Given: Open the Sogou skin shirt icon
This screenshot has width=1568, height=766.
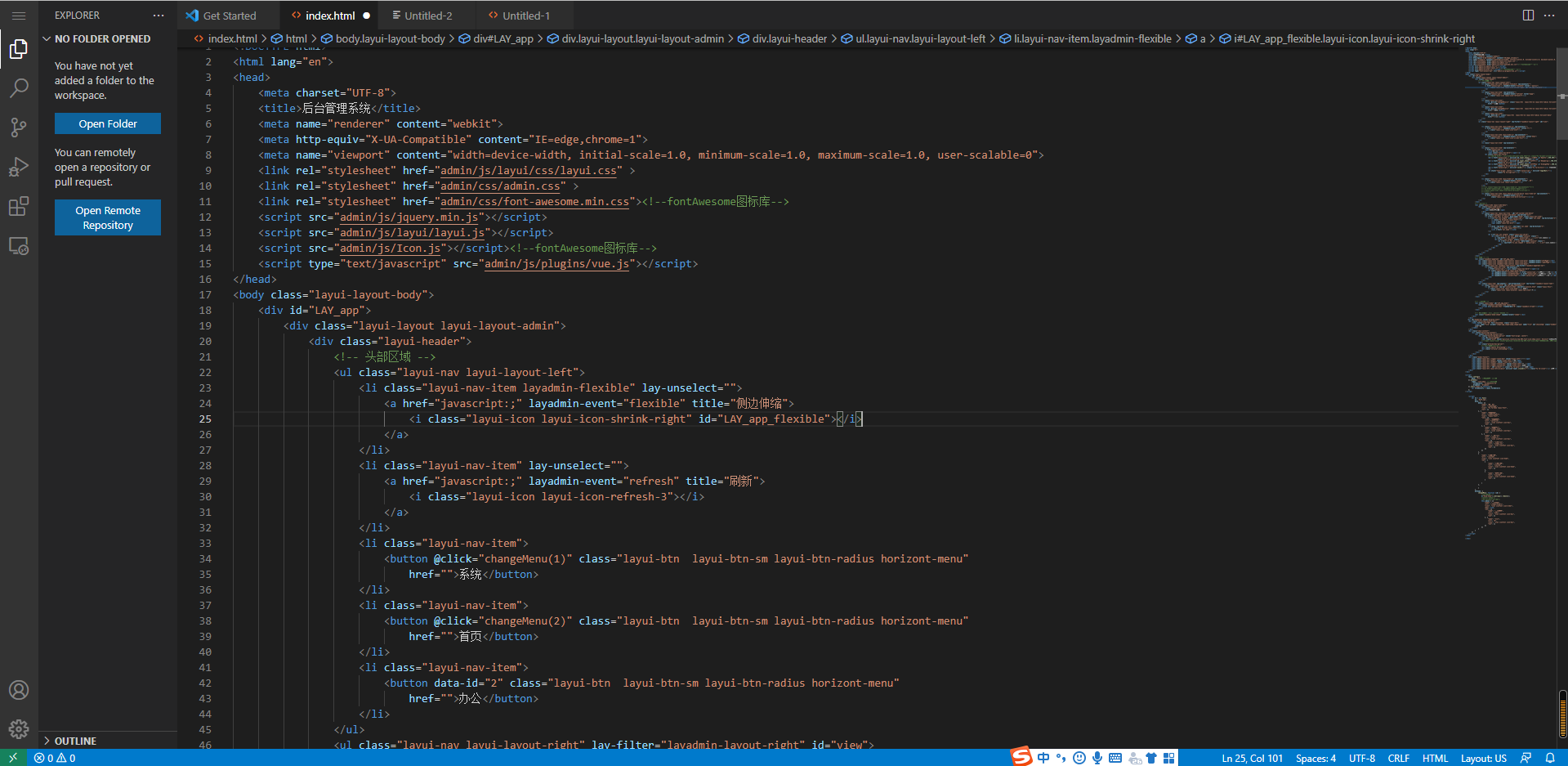Looking at the screenshot, I should [1151, 758].
